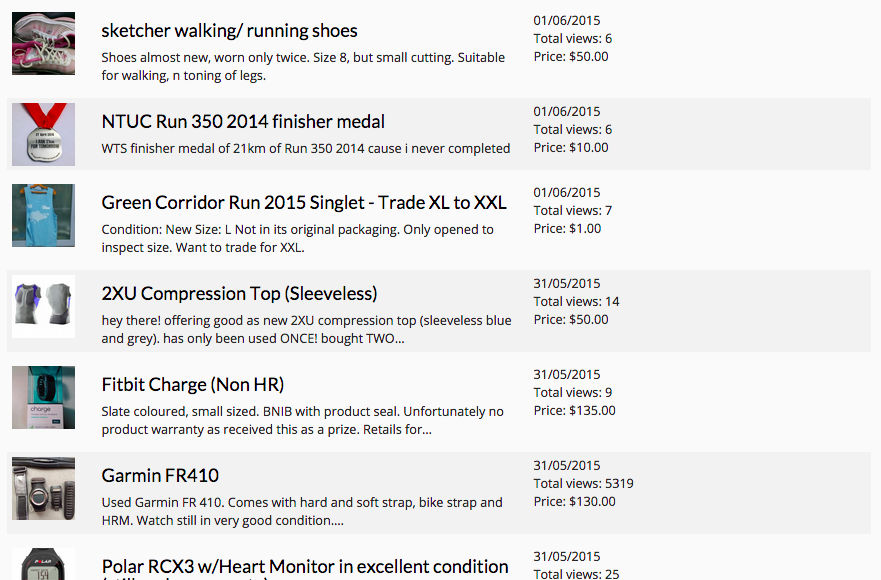Open the Garmin FR410 watch thumbnail
The width and height of the screenshot is (881, 580).
pyautogui.click(x=43, y=488)
